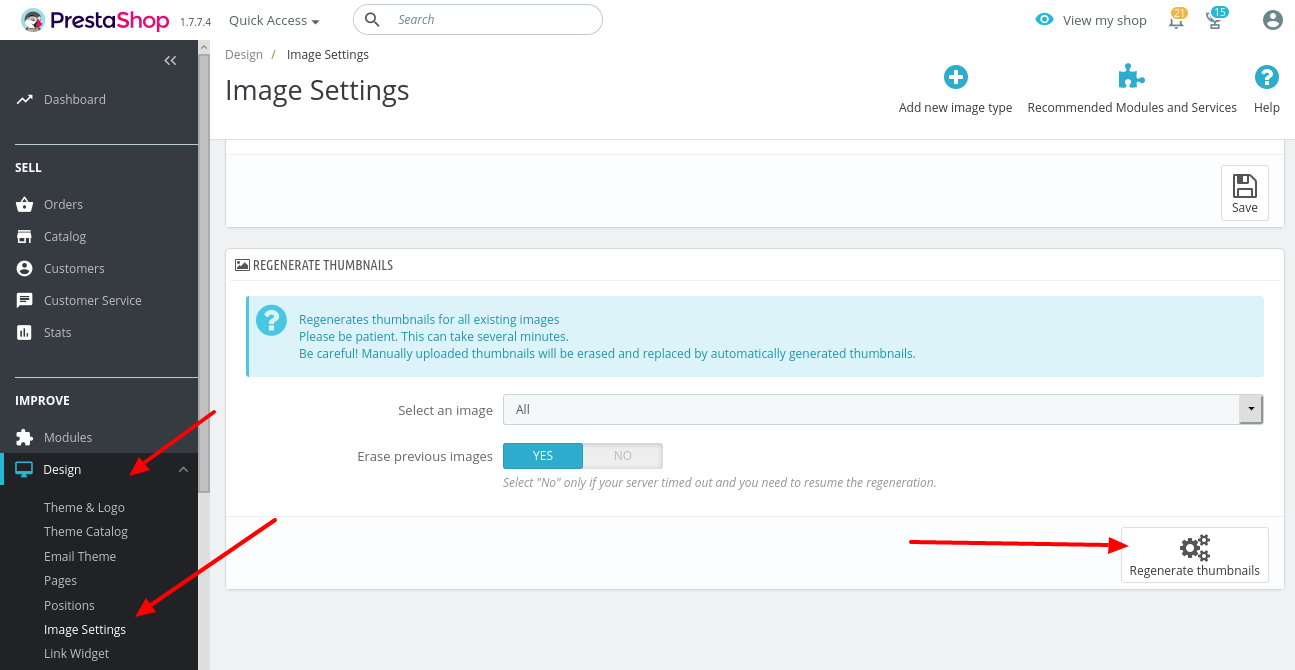This screenshot has height=670, width=1295.
Task: Open the Select an image dropdown
Action: [883, 410]
